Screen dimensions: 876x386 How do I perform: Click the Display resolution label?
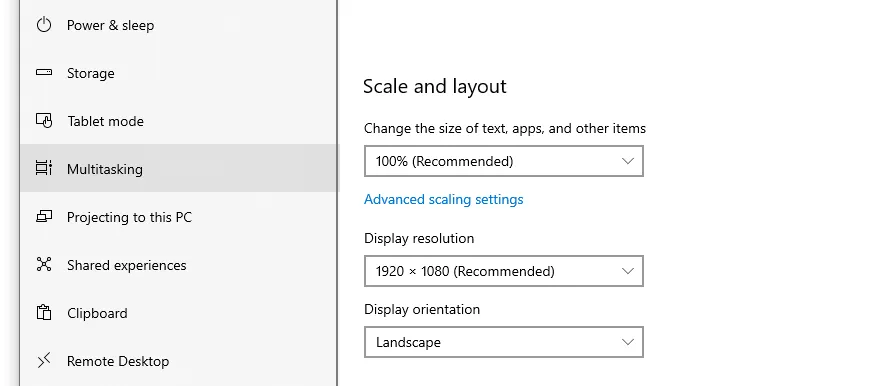419,239
